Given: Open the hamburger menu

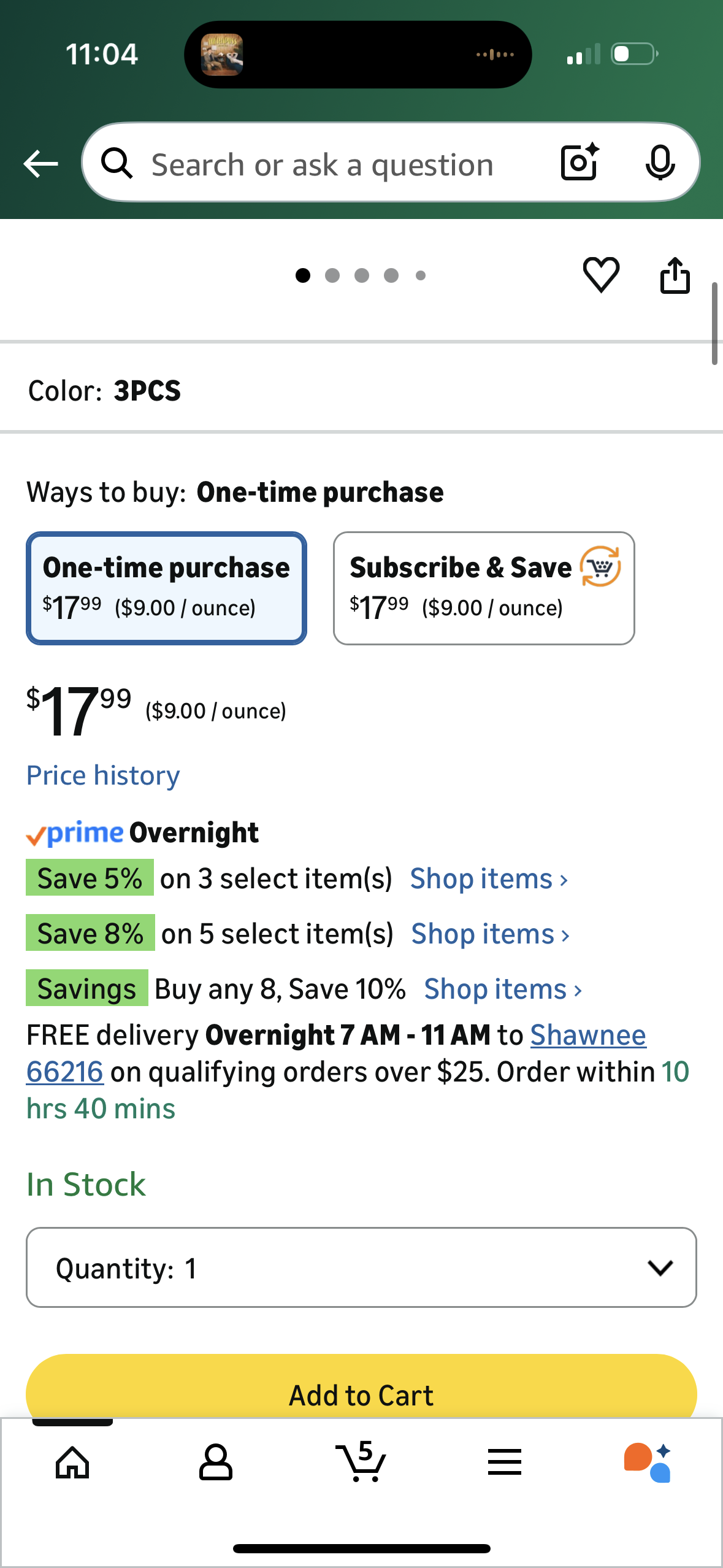Looking at the screenshot, I should tap(505, 1462).
